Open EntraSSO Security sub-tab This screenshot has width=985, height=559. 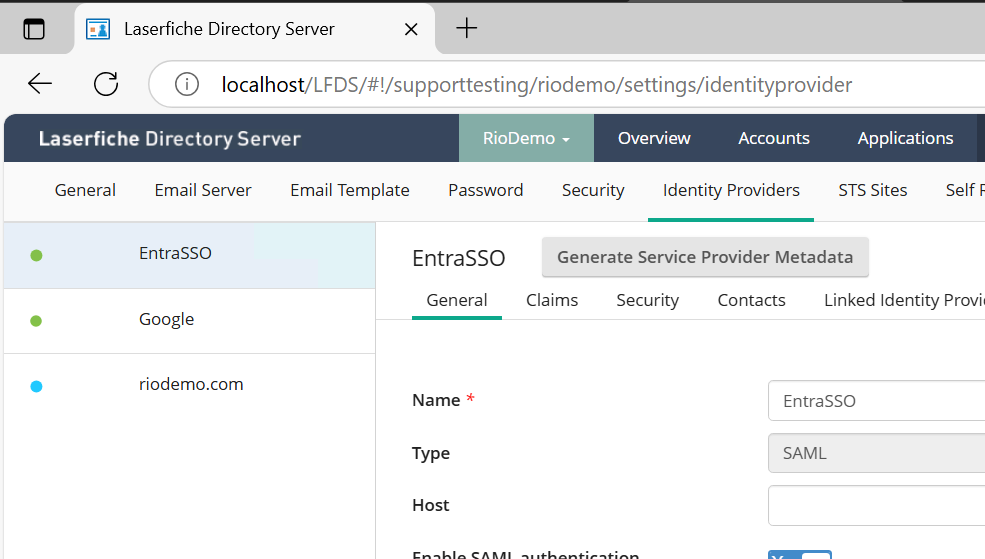648,300
